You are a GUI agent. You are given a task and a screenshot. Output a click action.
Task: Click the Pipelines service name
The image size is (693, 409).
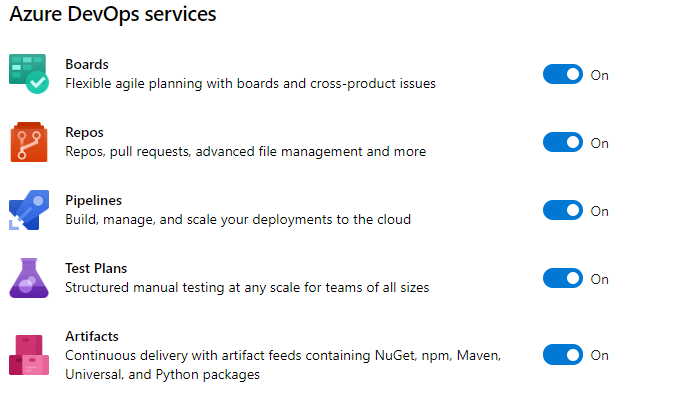coord(93,200)
